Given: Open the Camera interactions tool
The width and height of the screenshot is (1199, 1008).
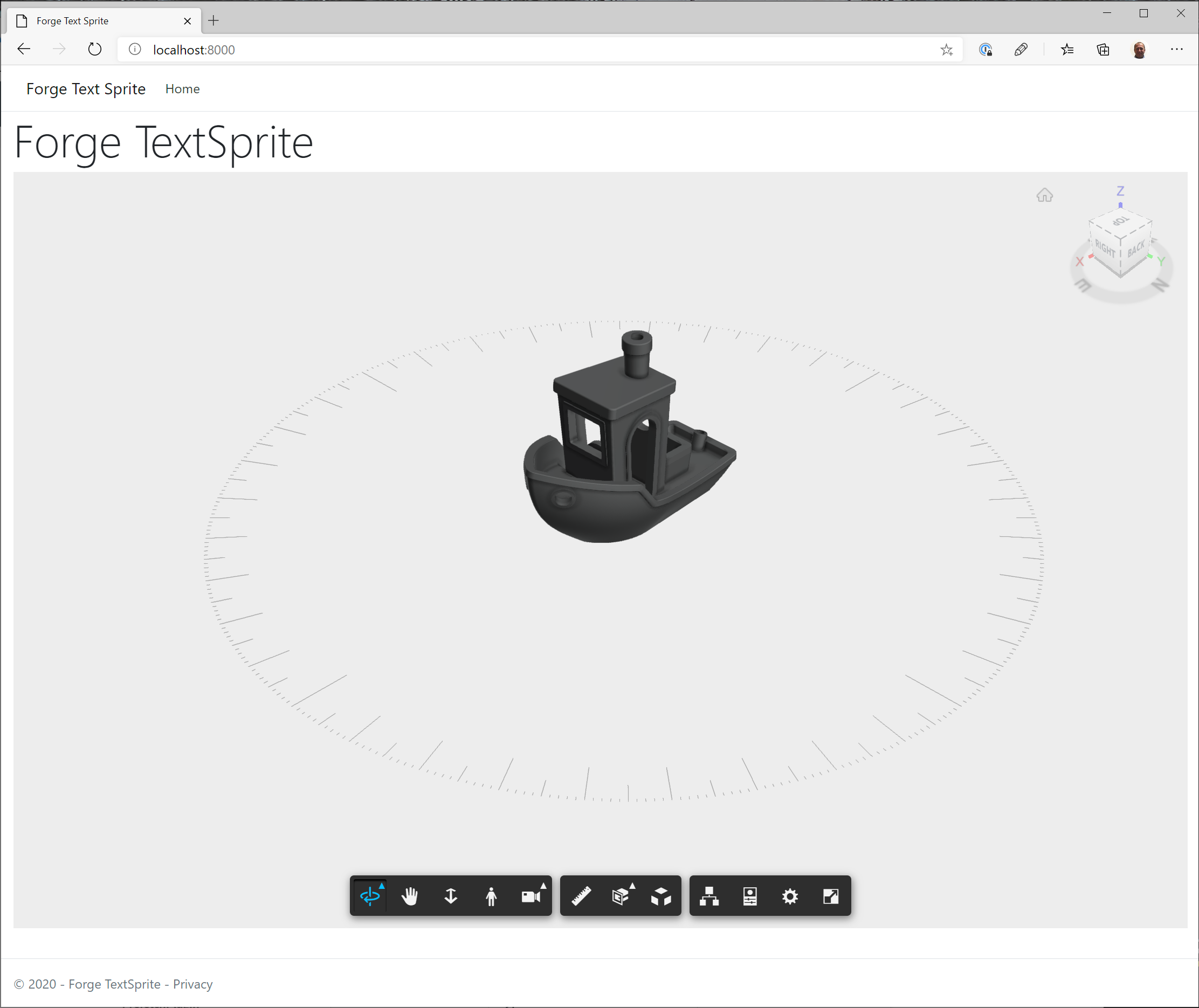Looking at the screenshot, I should click(531, 895).
